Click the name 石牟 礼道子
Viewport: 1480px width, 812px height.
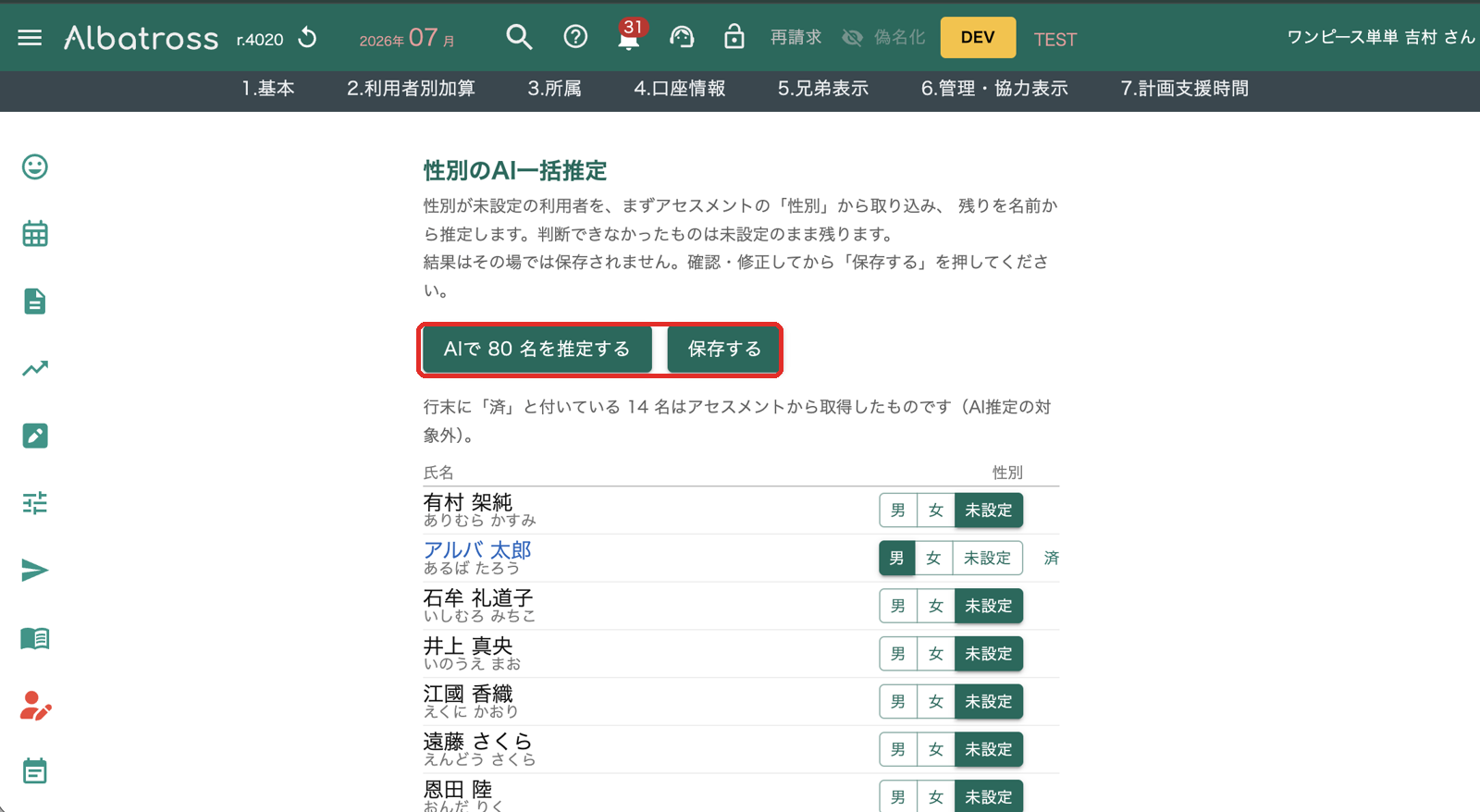click(478, 598)
